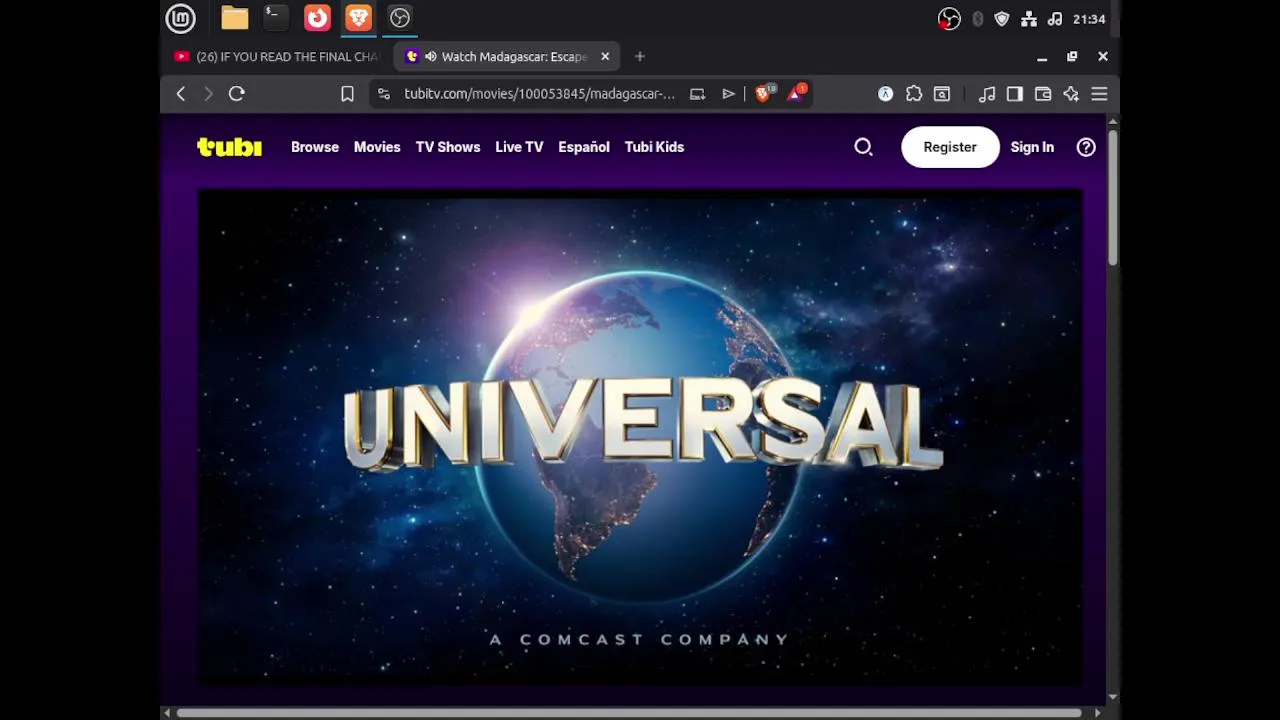
Task: Show the calendar from clock 21:34
Action: coord(1089,19)
